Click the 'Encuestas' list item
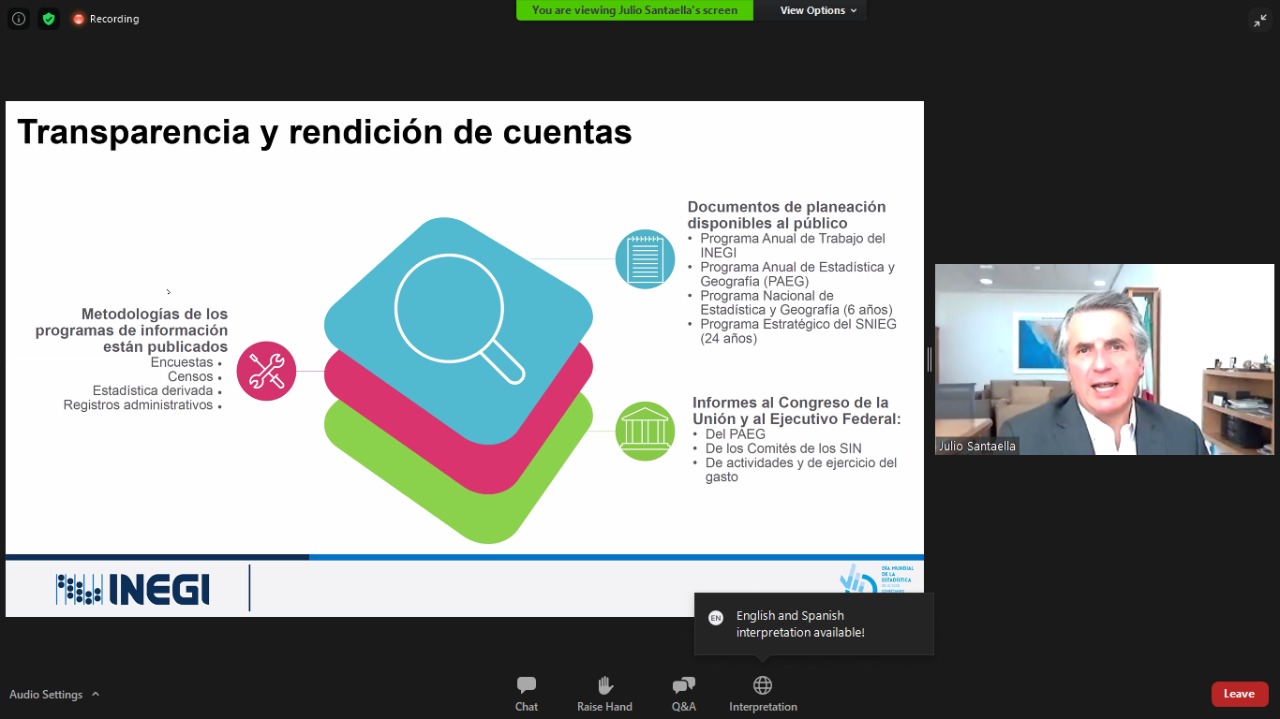 (182, 362)
